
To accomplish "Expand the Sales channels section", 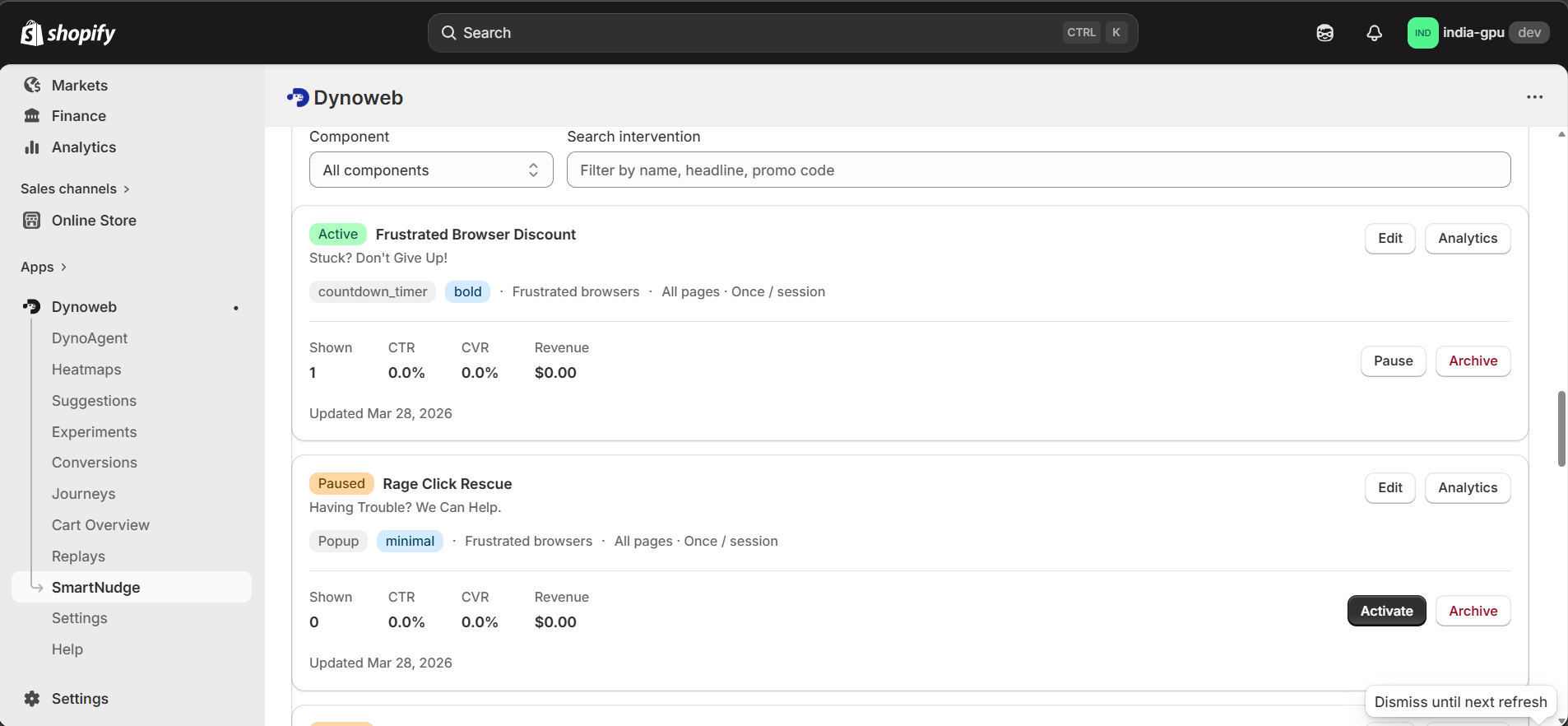I will click(75, 189).
